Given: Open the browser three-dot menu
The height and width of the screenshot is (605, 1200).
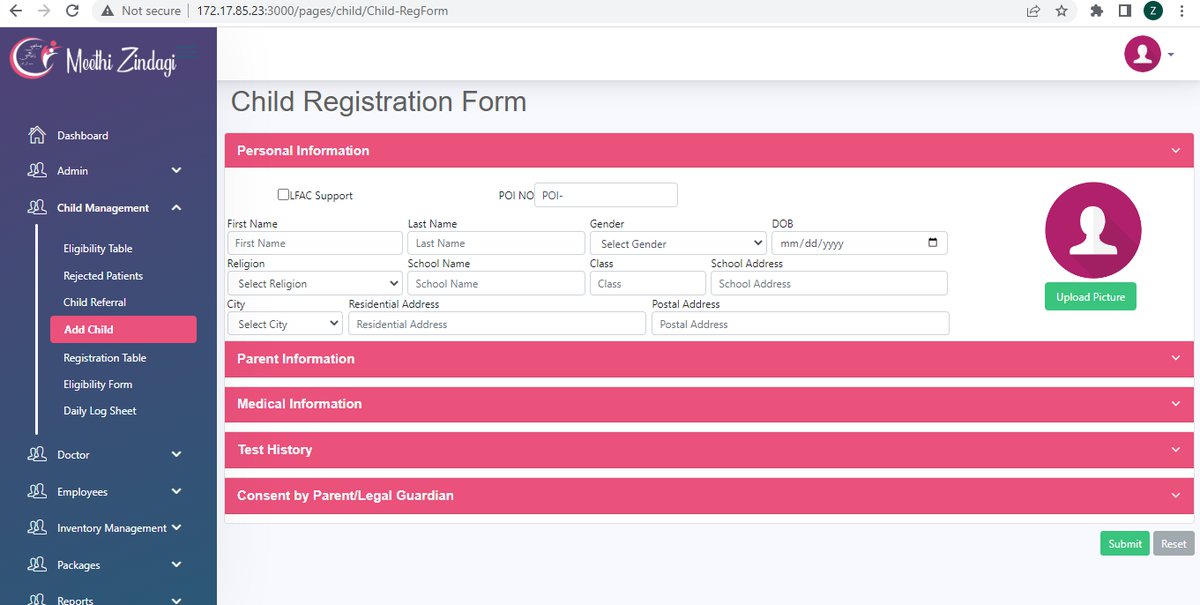Looking at the screenshot, I should coord(1182,11).
